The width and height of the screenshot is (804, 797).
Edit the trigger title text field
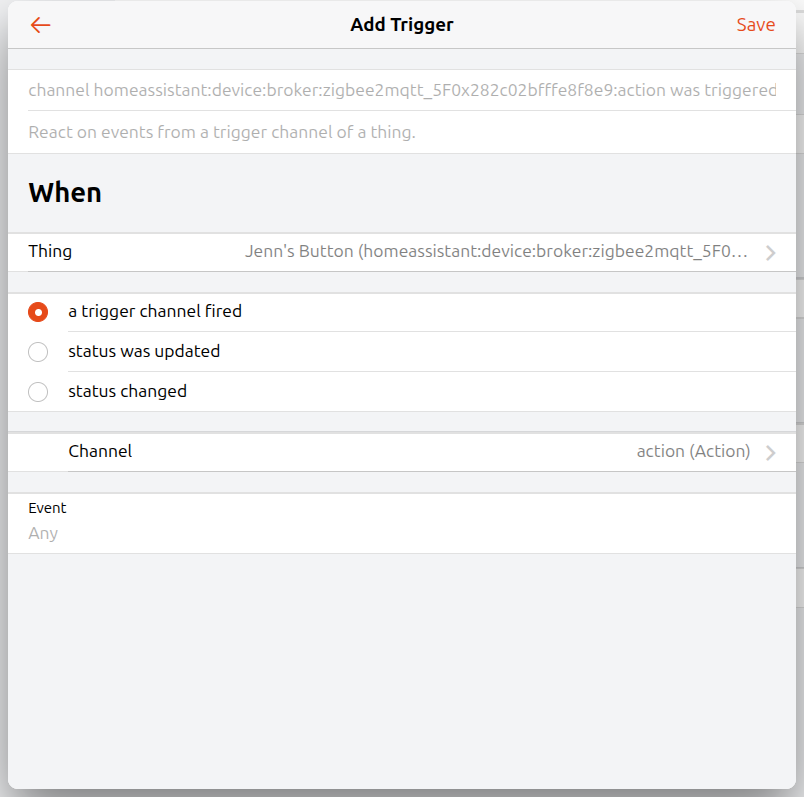[x=402, y=90]
